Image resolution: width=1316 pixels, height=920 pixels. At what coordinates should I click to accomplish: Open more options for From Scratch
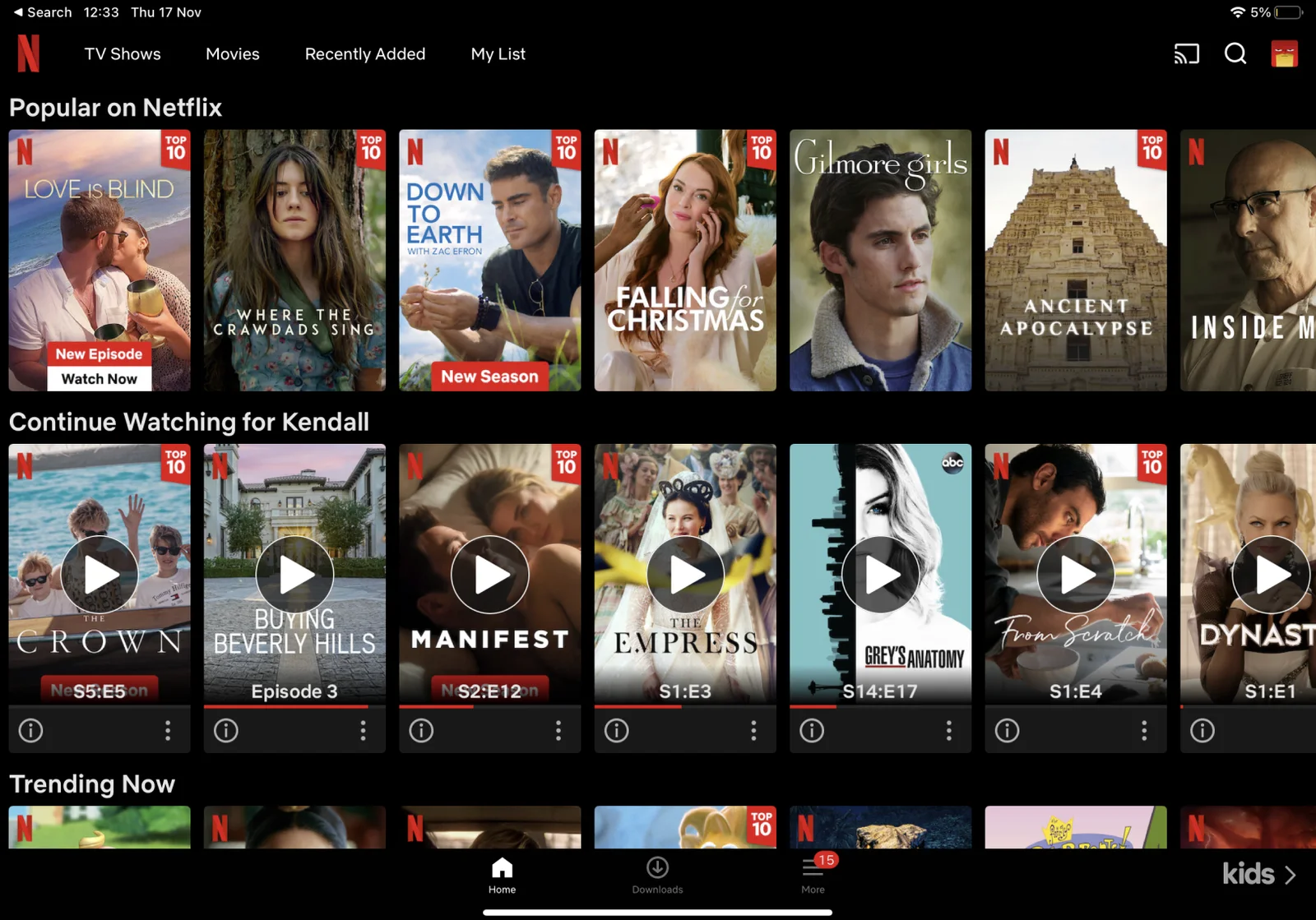(1144, 730)
